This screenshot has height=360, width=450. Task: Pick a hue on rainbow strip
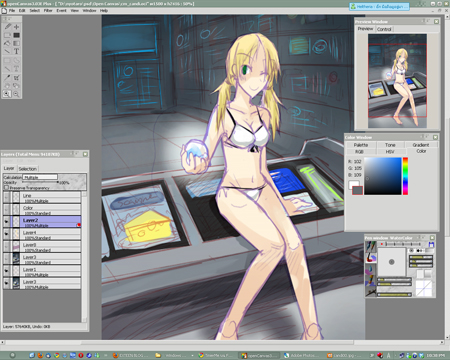click(x=405, y=176)
